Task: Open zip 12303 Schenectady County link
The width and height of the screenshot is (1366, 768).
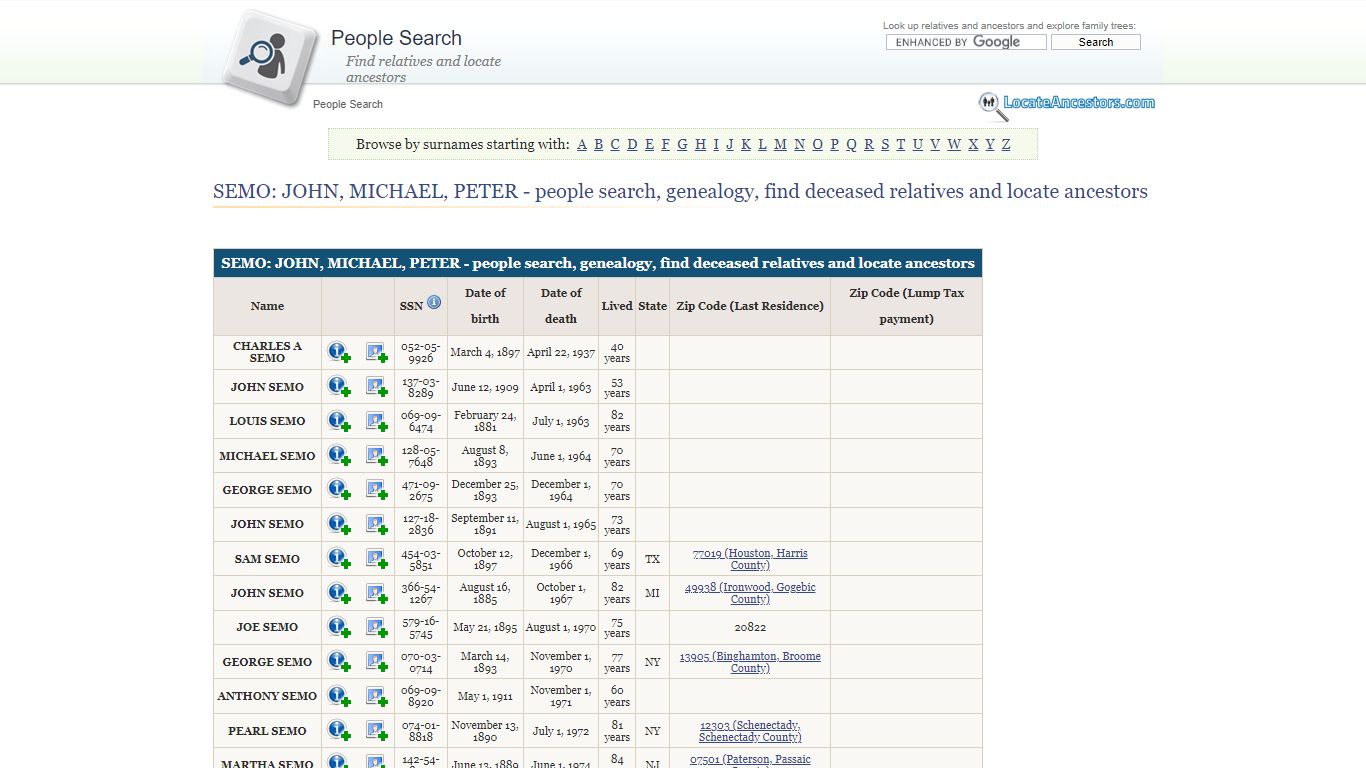Action: point(750,731)
